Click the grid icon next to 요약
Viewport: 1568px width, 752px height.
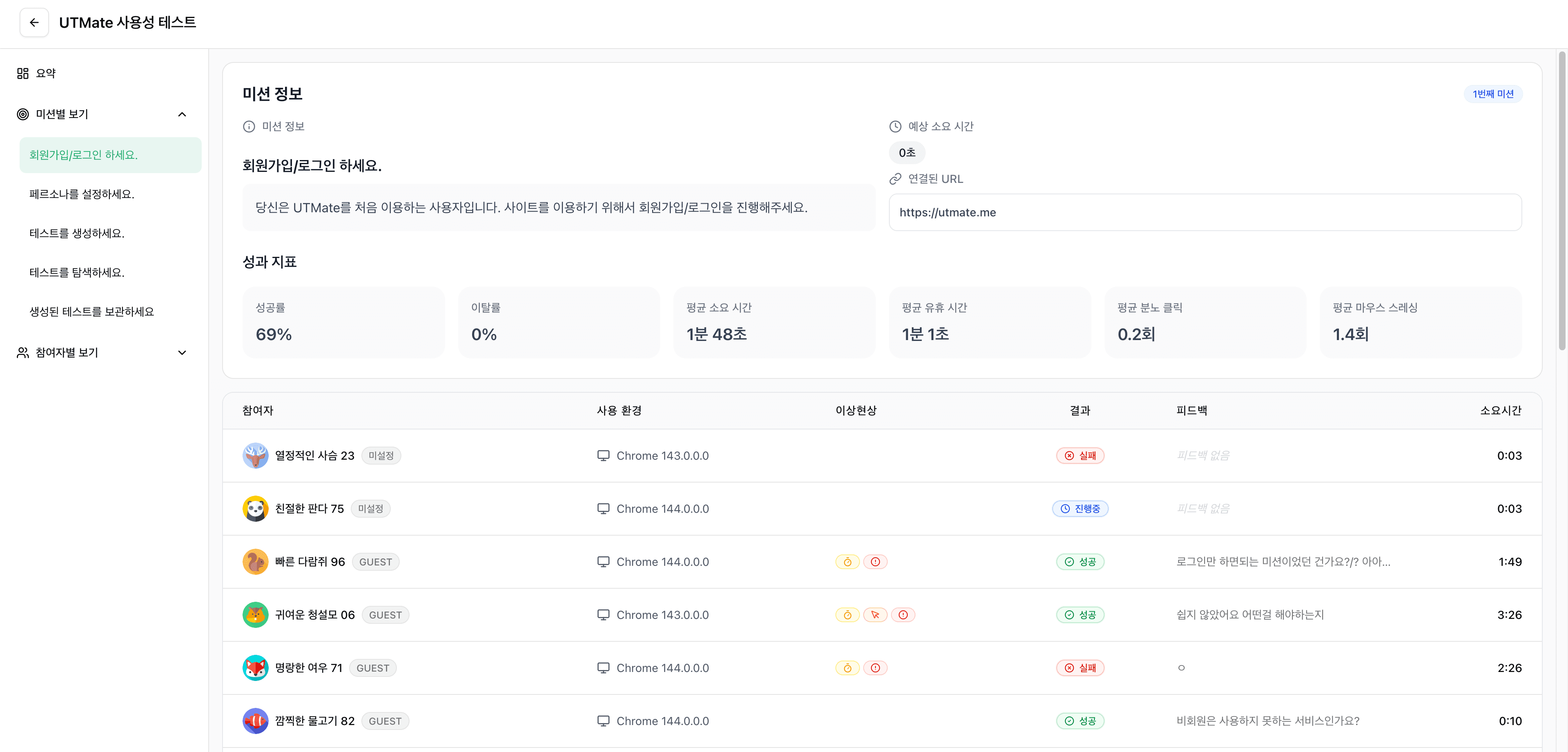22,72
